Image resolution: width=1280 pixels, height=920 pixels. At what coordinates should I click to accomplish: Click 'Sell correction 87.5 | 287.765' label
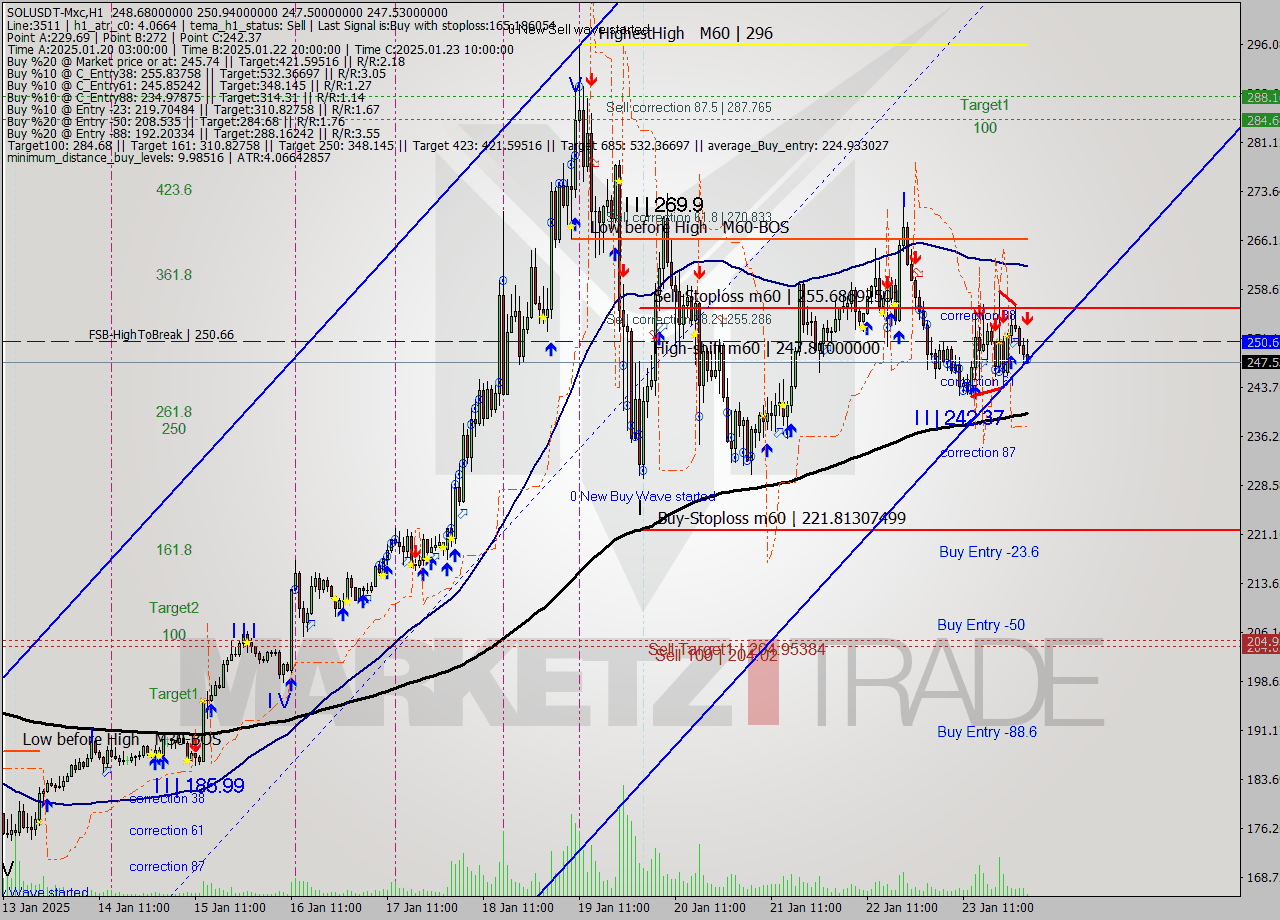point(688,107)
